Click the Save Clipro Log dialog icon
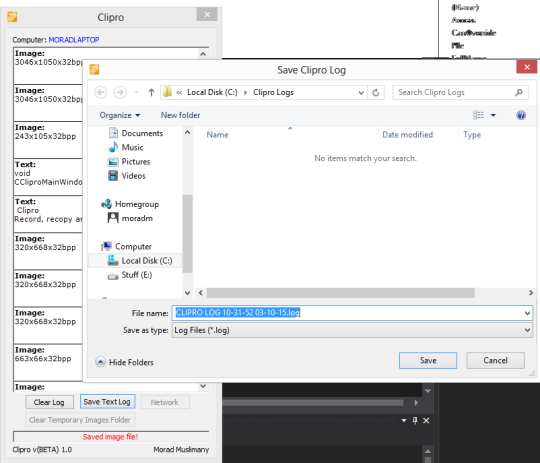Viewport: 540px width, 463px height. point(94,69)
